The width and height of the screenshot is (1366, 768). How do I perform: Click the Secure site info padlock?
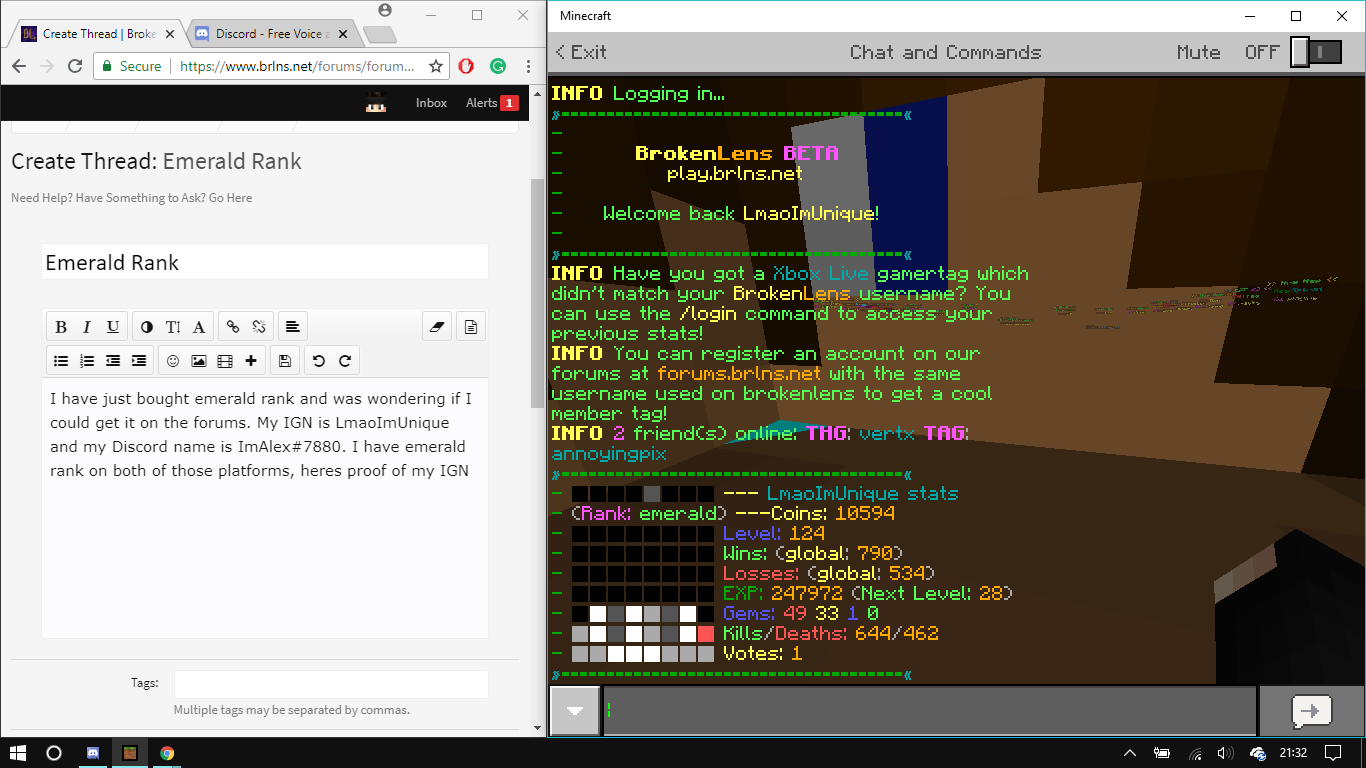[x=131, y=66]
